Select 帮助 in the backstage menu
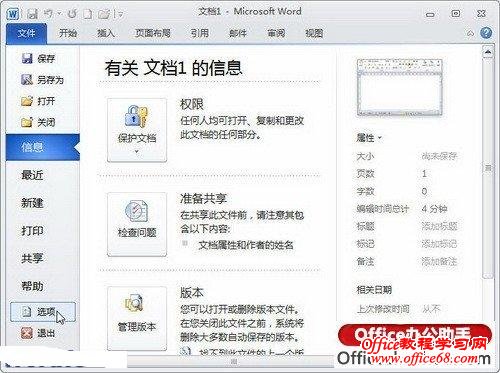The width and height of the screenshot is (500, 373). (x=32, y=286)
